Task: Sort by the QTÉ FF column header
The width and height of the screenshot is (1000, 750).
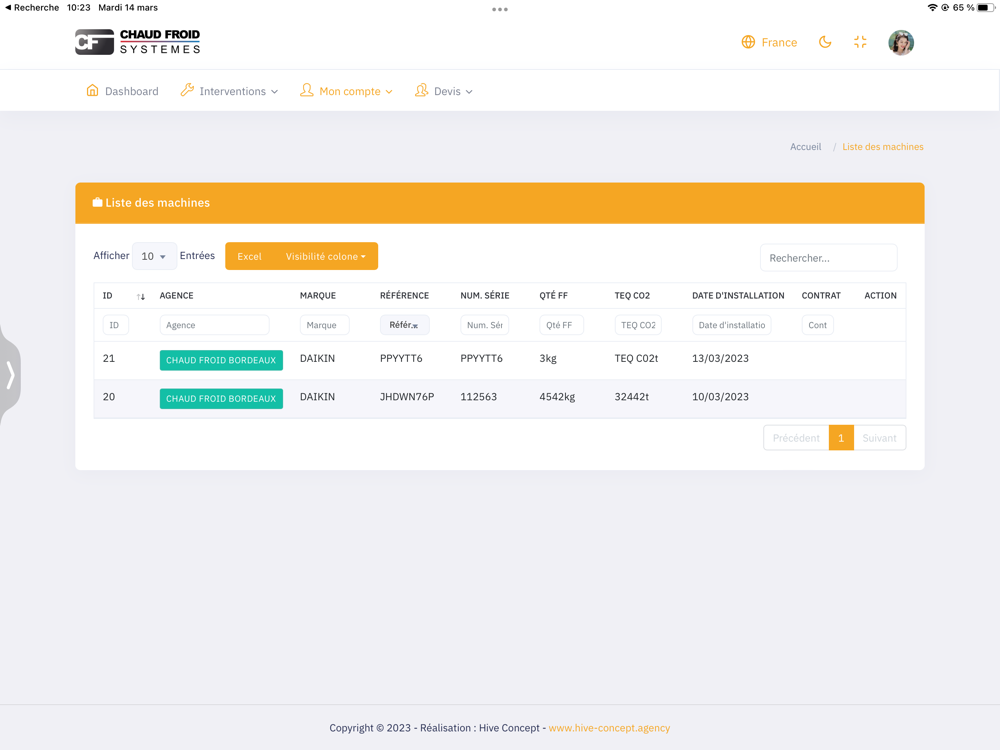Action: click(554, 296)
